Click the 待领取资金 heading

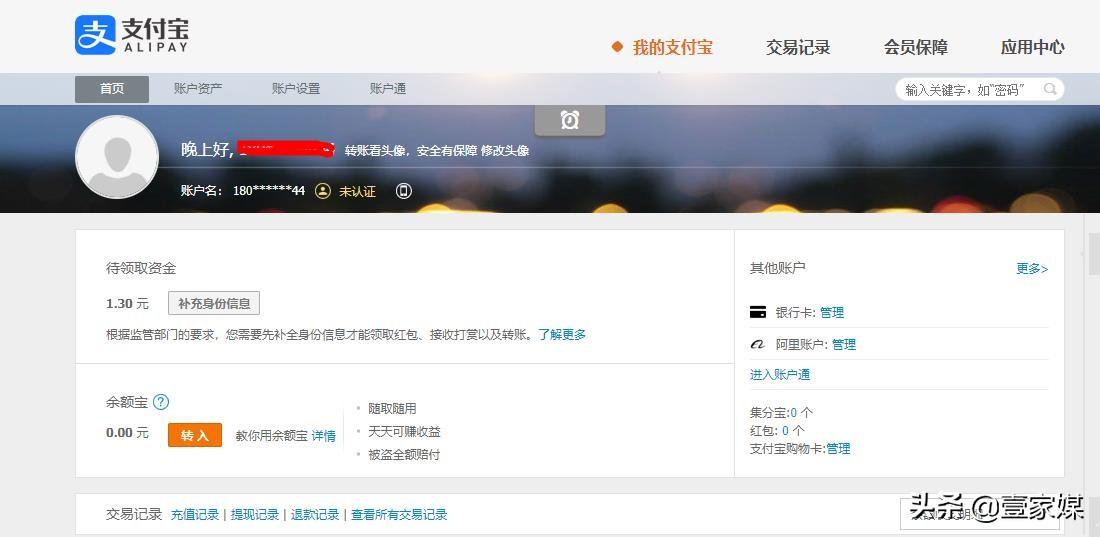pos(141,268)
